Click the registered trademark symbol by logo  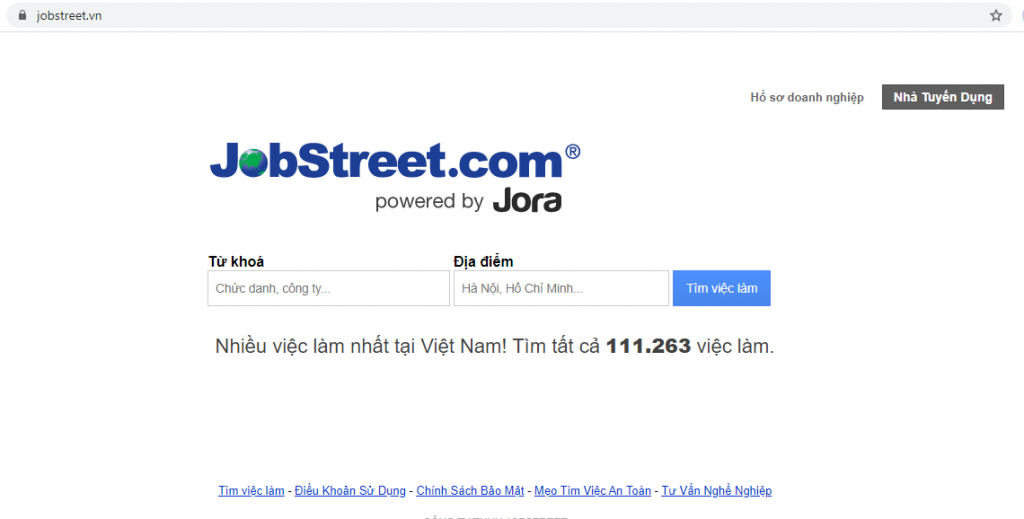coord(573,151)
